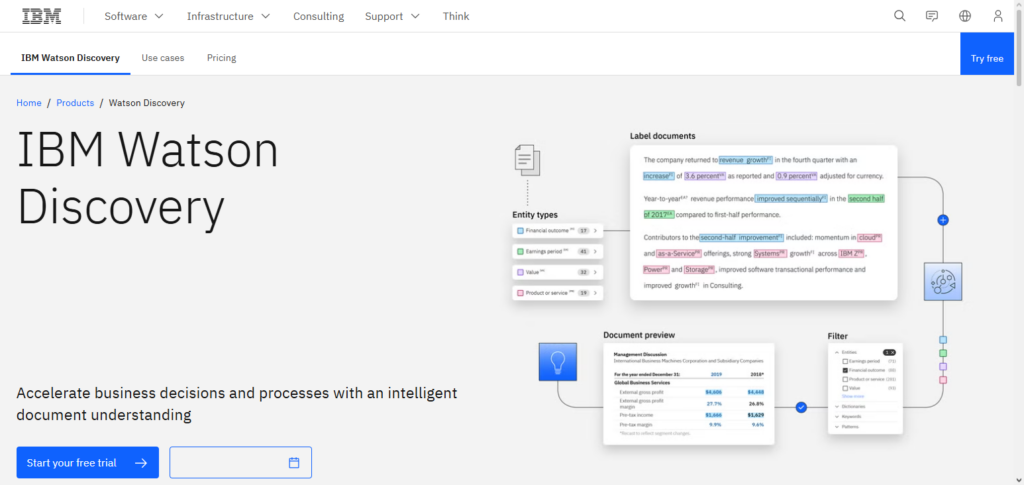Expand the Infrastructure menu dropdown
The height and width of the screenshot is (485, 1024).
point(229,16)
